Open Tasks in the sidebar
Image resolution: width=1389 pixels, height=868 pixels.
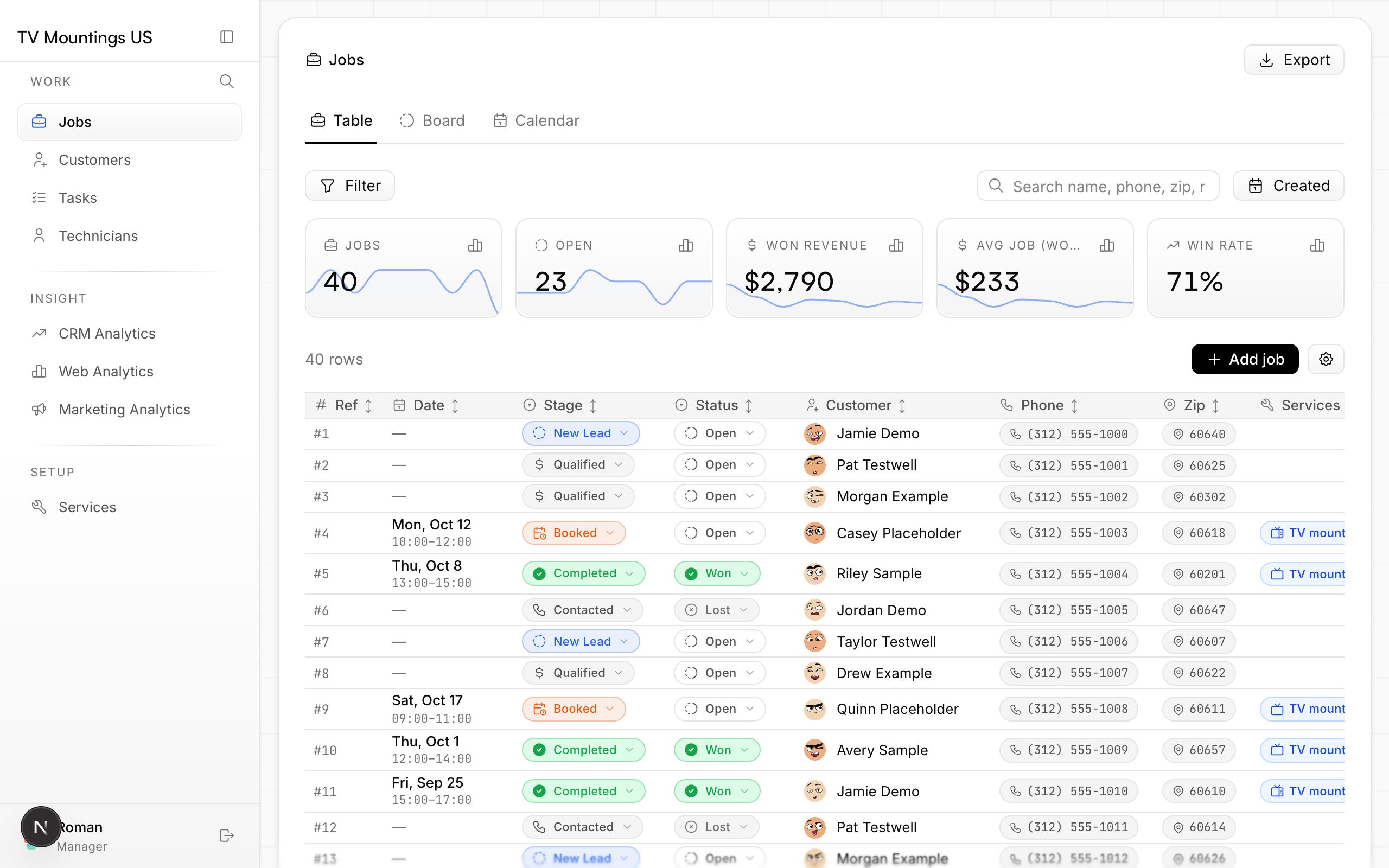coord(130,198)
